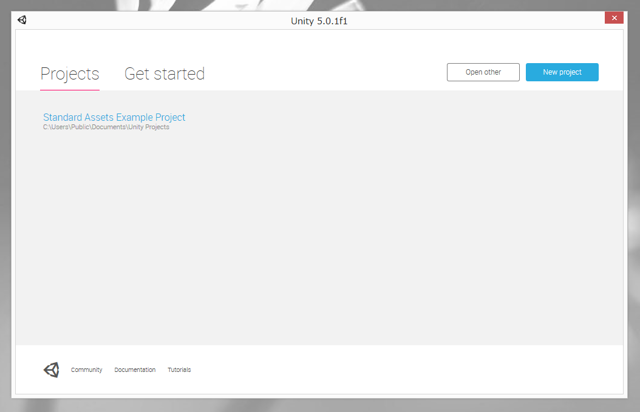Open the Community link
640x412 pixels.
coord(87,370)
